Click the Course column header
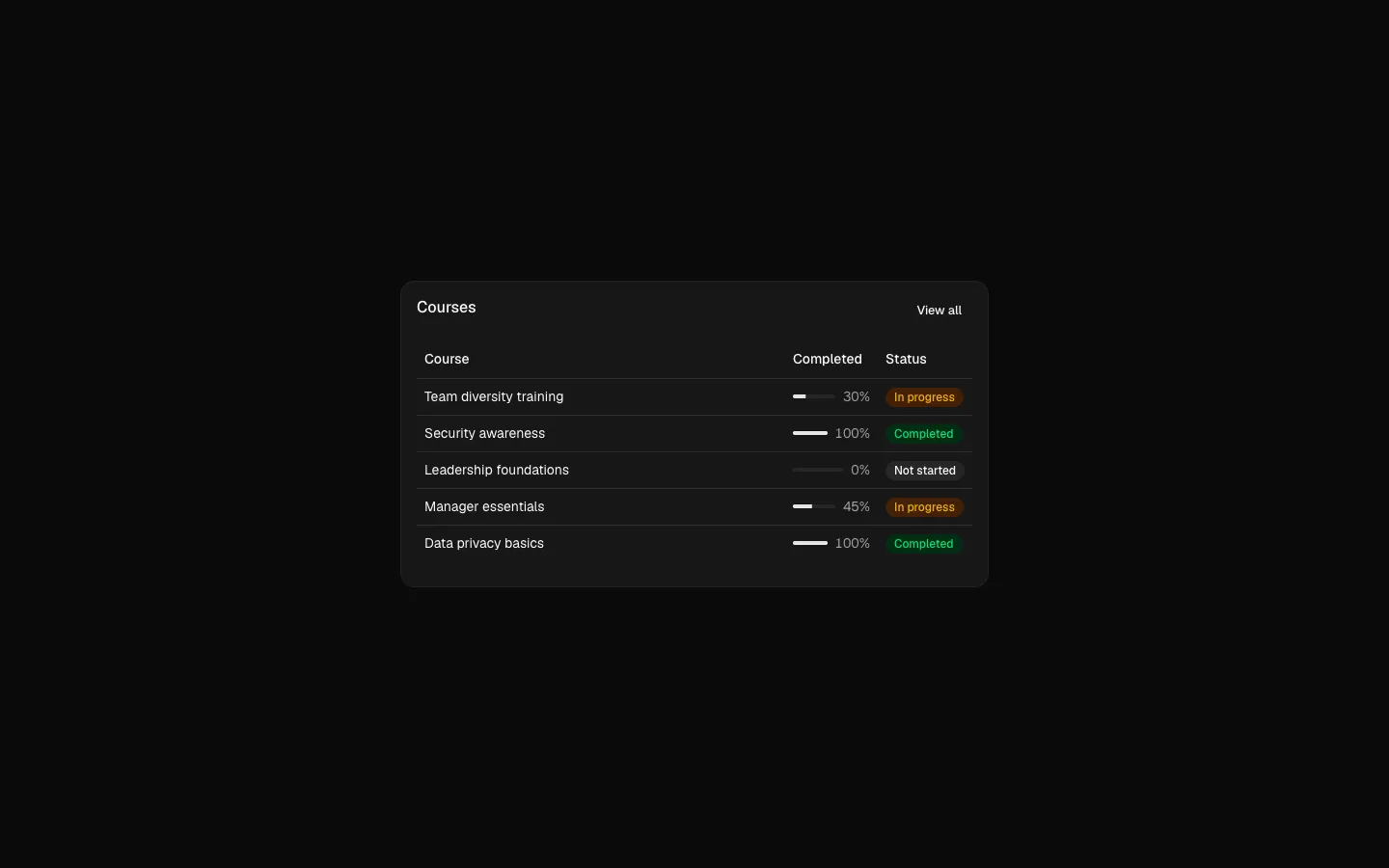Viewport: 1389px width, 868px height. coord(447,359)
